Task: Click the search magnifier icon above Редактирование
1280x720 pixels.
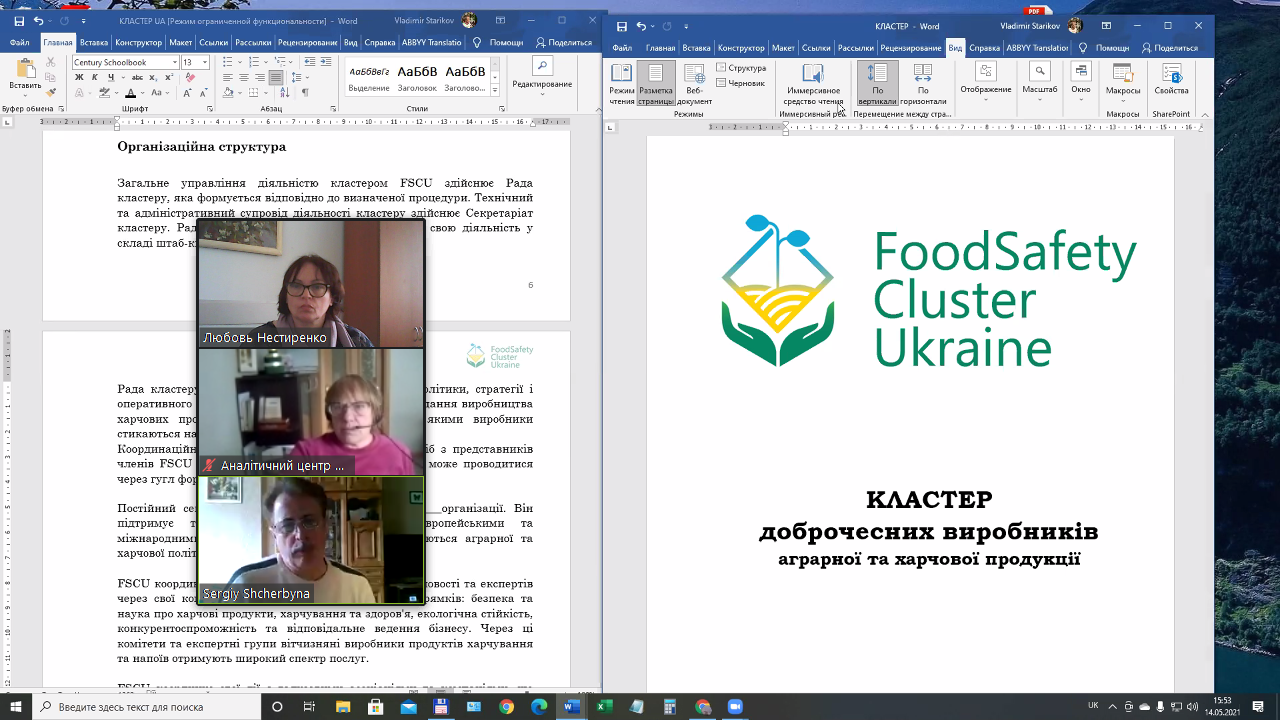Action: 542,66
